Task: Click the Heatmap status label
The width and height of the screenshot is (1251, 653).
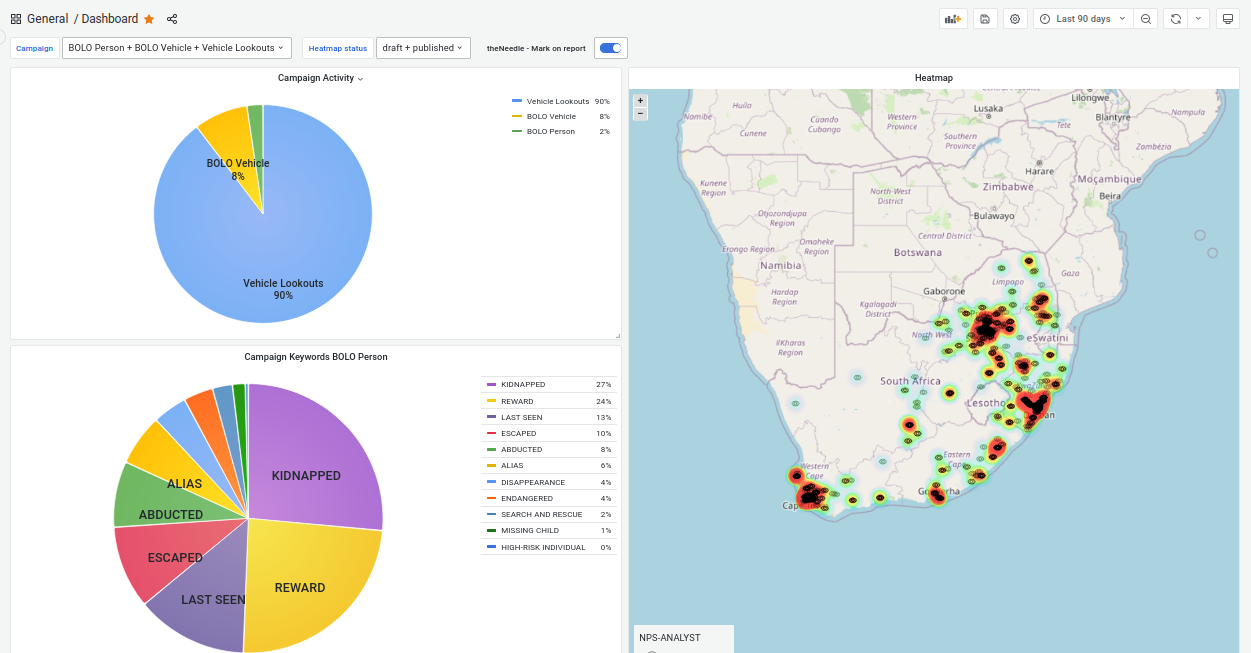Action: 340,47
